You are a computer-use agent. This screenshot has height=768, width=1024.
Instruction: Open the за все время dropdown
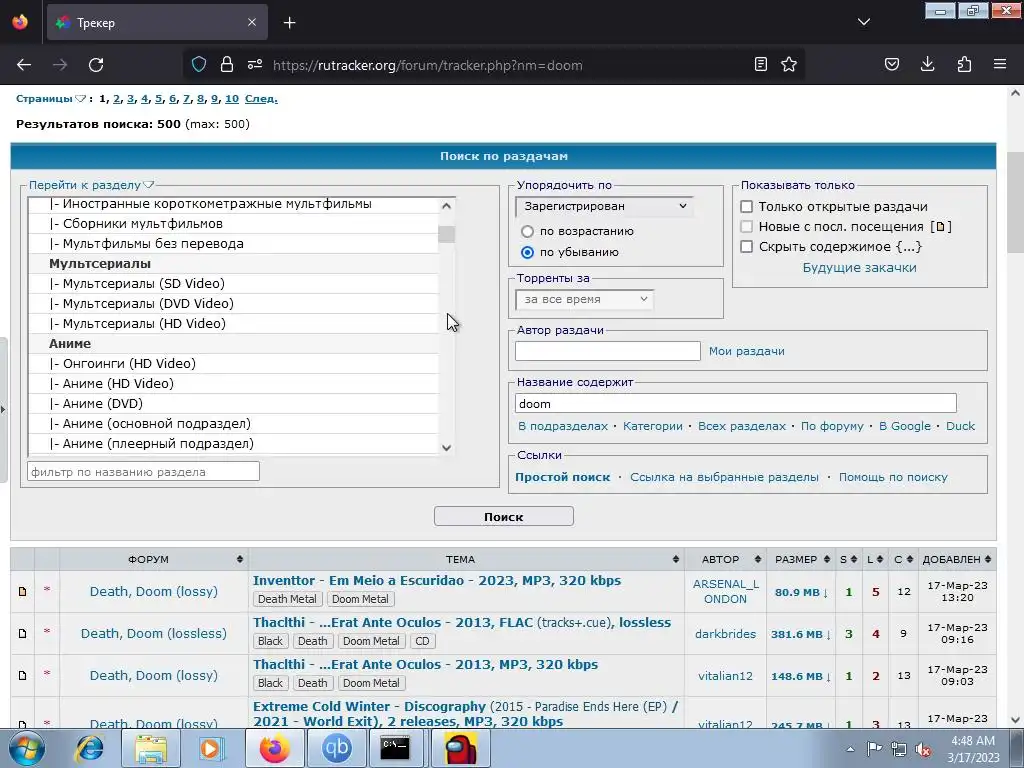584,299
